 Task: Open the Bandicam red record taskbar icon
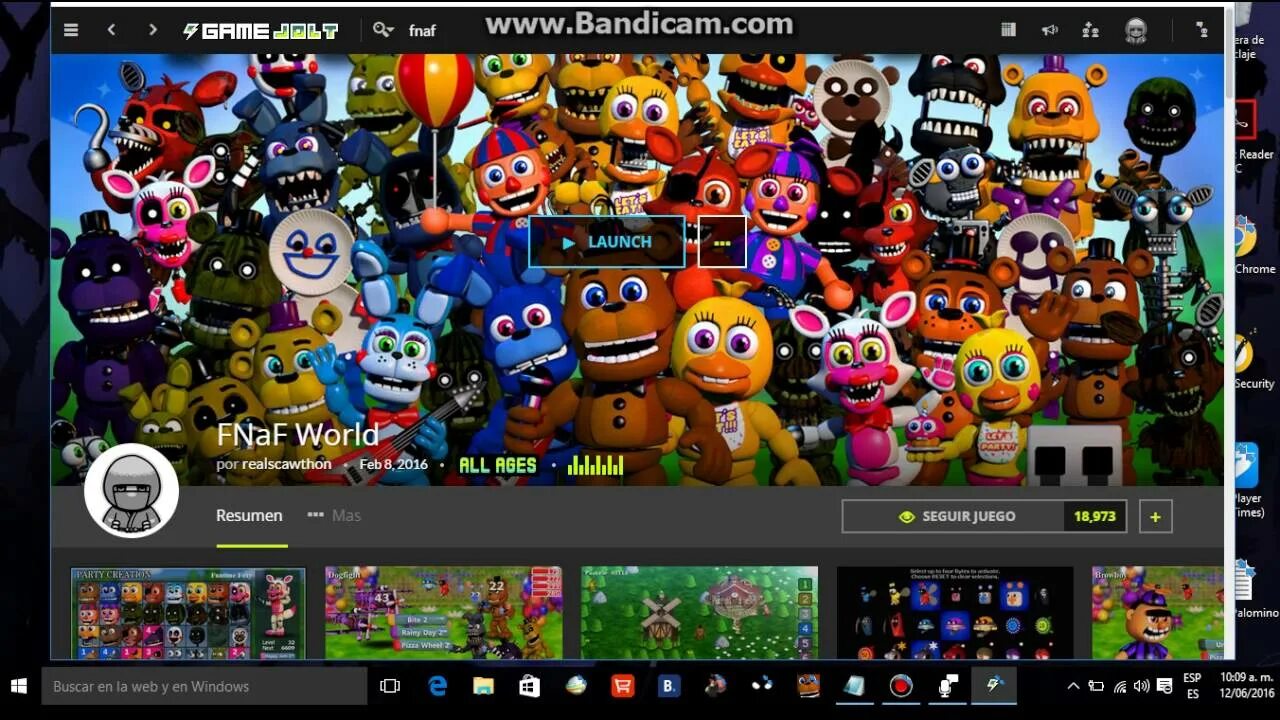[901, 686]
